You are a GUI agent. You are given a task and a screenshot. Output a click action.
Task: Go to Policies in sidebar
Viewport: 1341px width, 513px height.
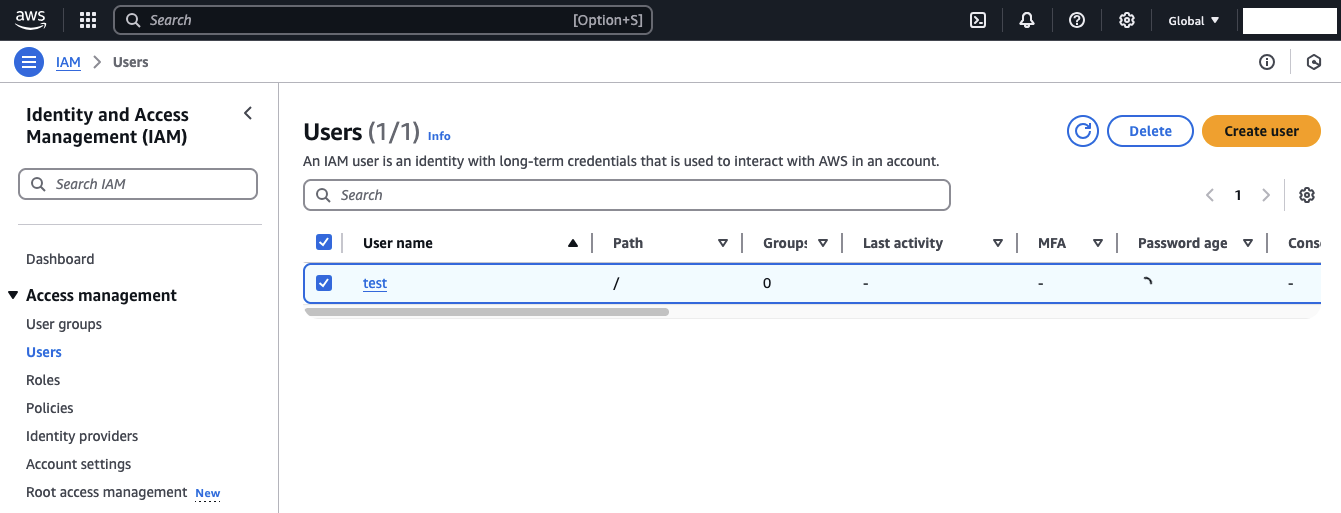[50, 408]
